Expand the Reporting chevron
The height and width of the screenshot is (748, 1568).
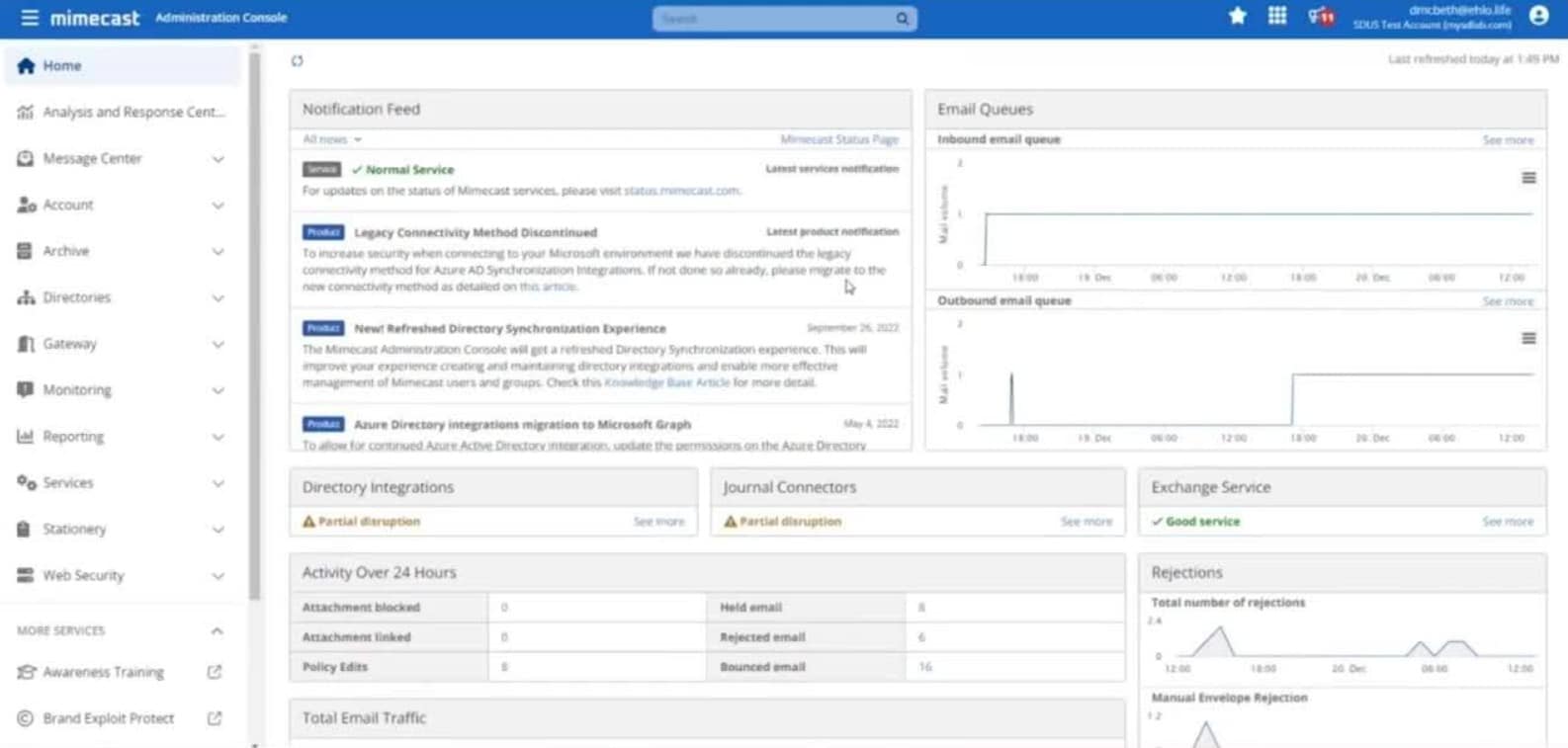(x=218, y=437)
